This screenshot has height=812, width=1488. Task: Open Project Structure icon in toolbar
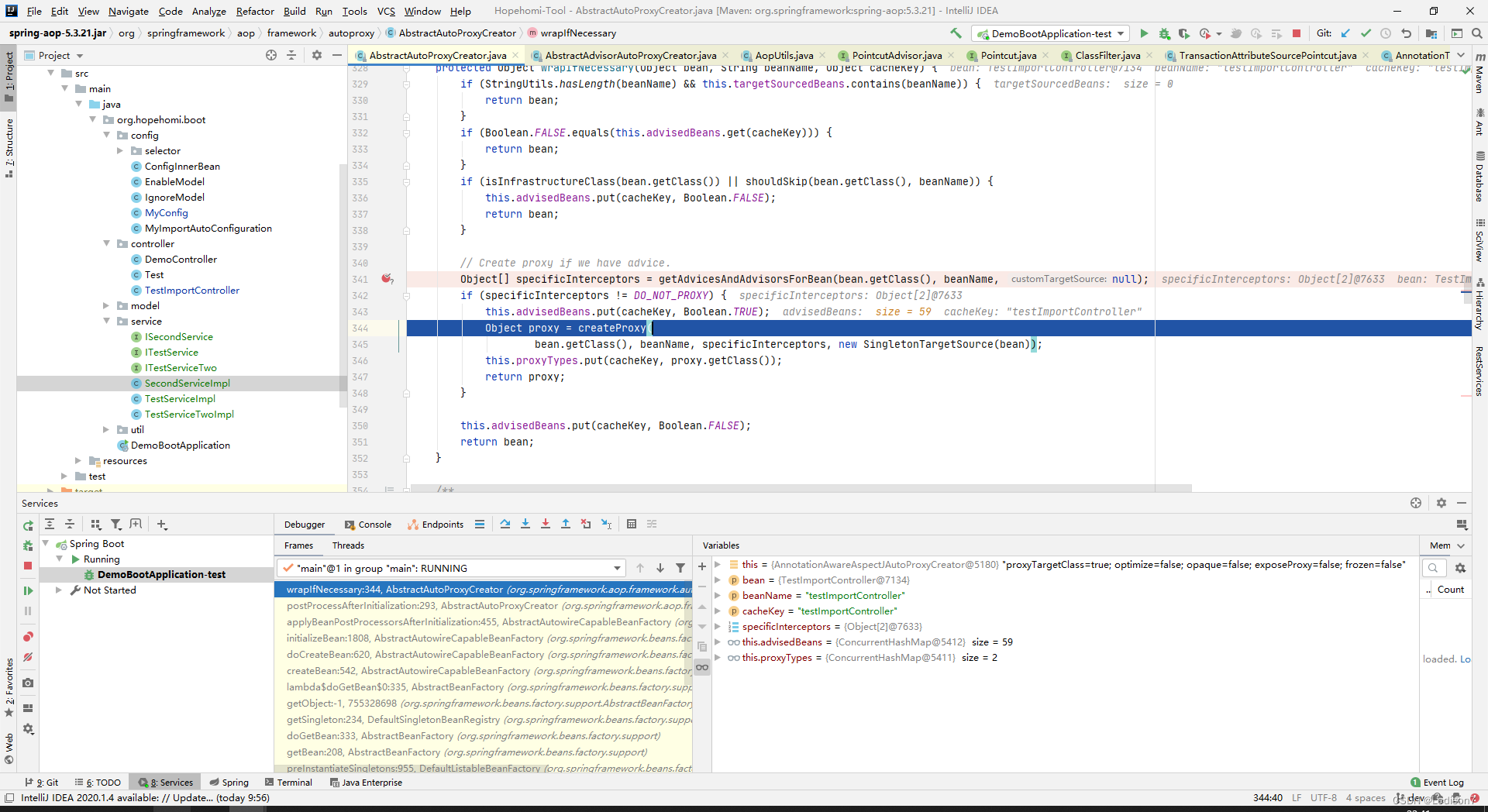coord(1431,33)
